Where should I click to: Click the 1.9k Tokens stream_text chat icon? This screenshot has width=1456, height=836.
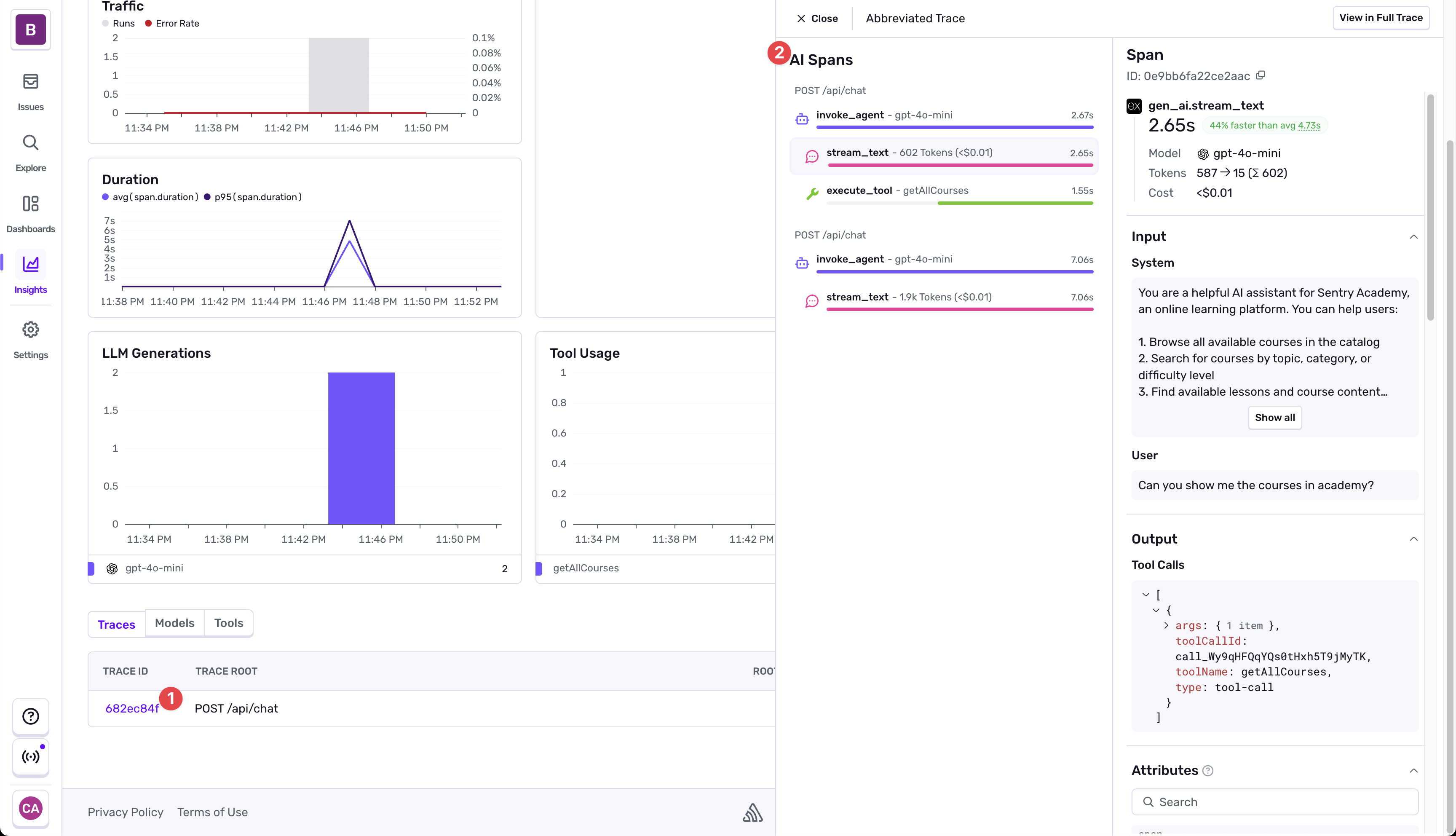point(811,301)
